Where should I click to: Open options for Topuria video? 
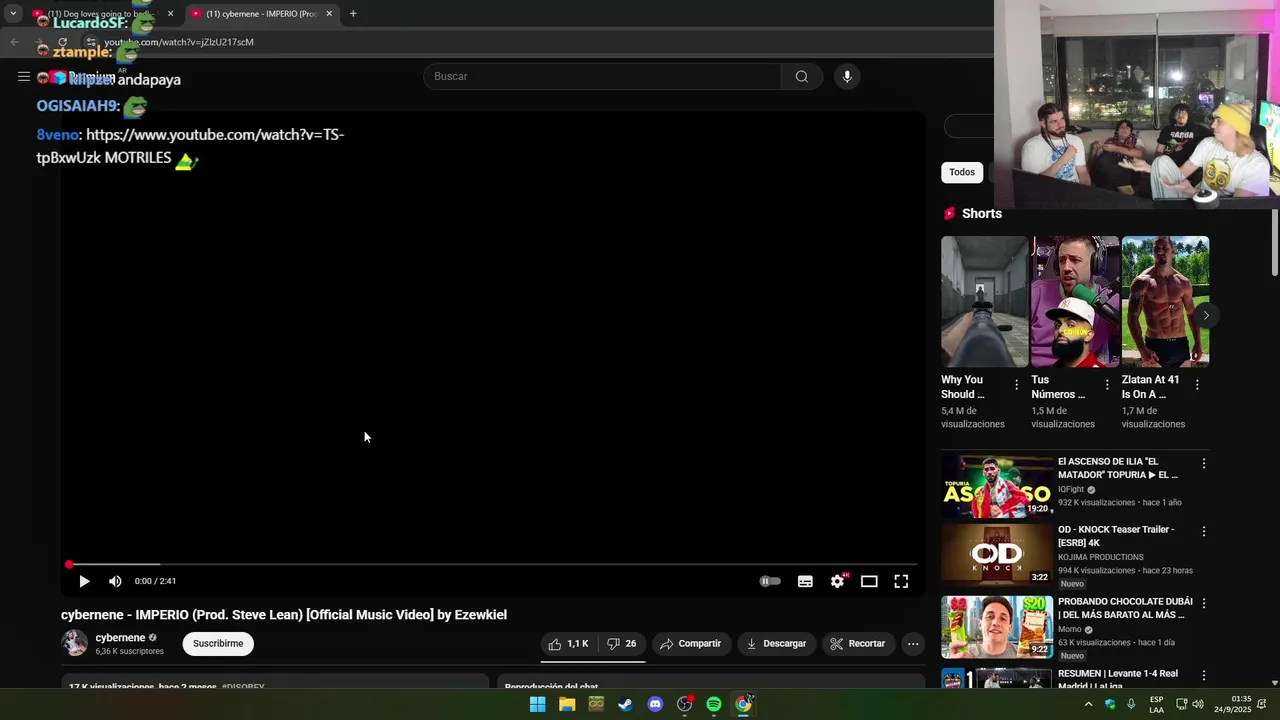click(1204, 464)
